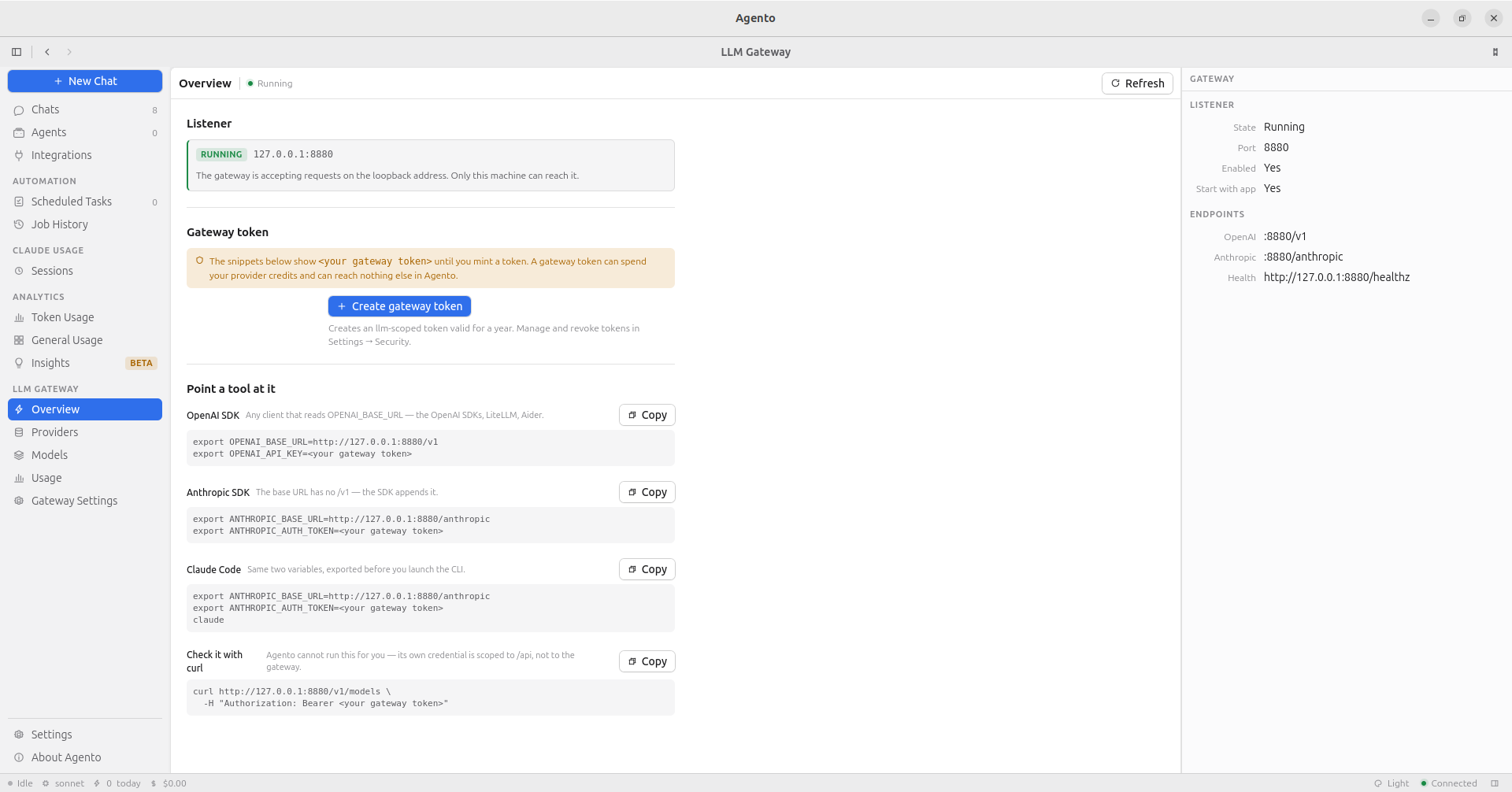This screenshot has width=1512, height=792.
Task: Open About Agento
Action: tap(85, 757)
